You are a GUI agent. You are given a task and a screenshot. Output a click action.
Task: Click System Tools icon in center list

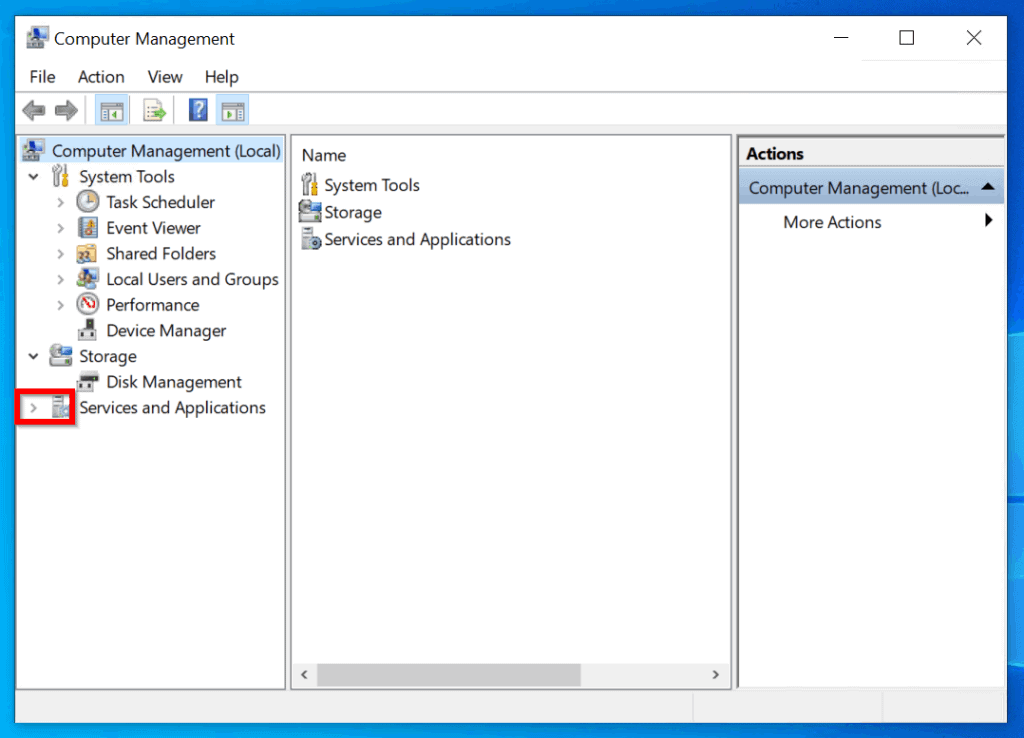pyautogui.click(x=310, y=184)
